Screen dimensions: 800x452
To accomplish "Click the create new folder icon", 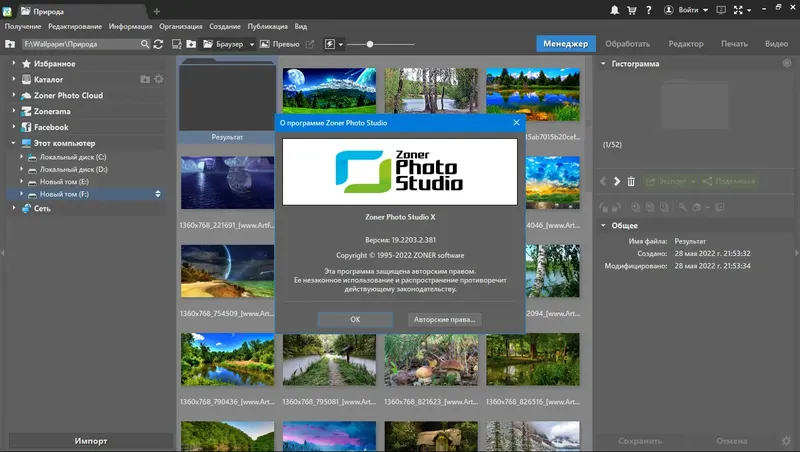I will coord(191,45).
